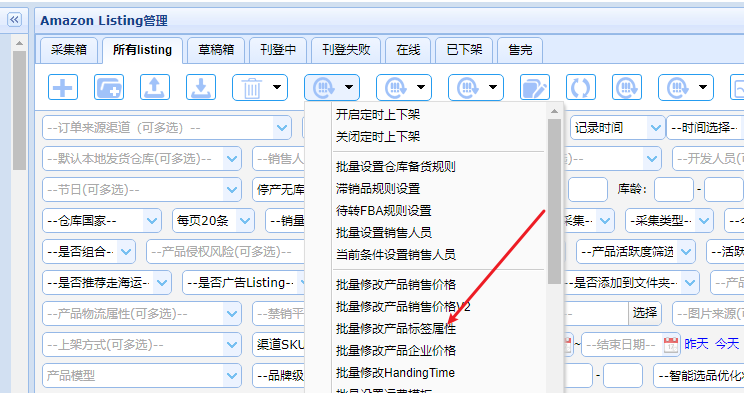The image size is (744, 393).
Task: Open the 草稿箱 tab
Action: [x=216, y=50]
